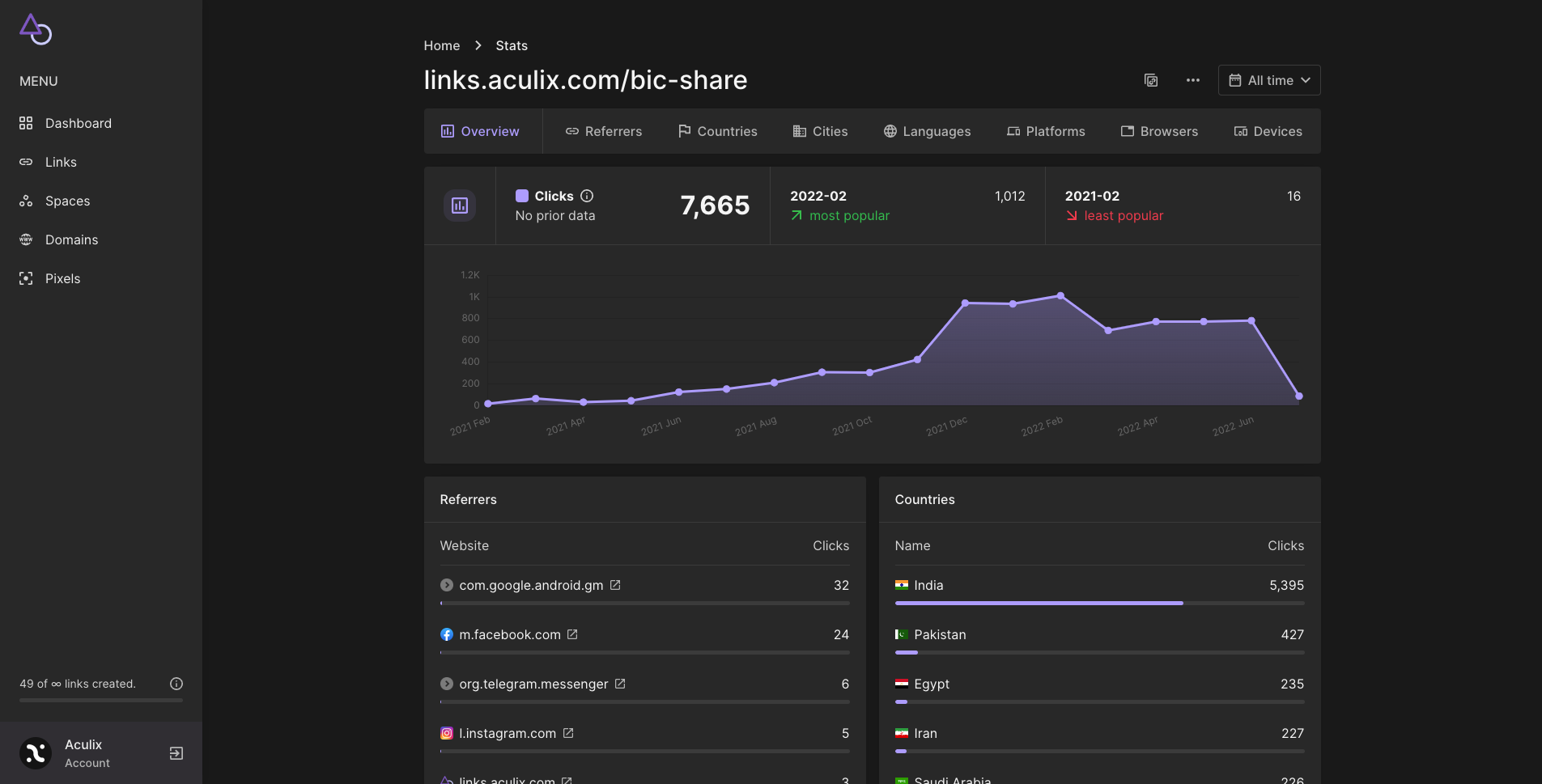Click the com.google.android.gm referrer
The image size is (1542, 784).
[531, 585]
